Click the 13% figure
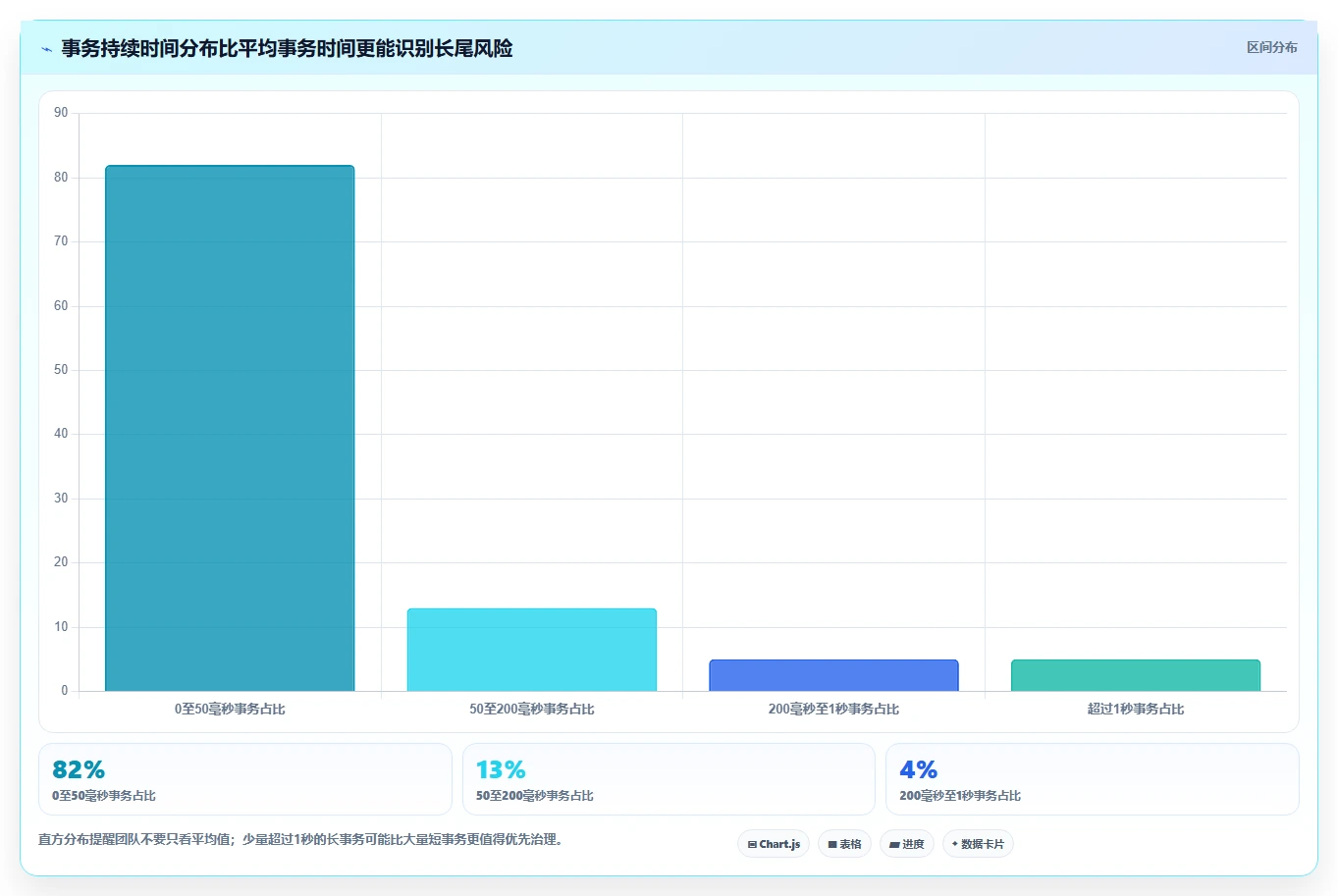The image size is (1338, 896). click(501, 769)
